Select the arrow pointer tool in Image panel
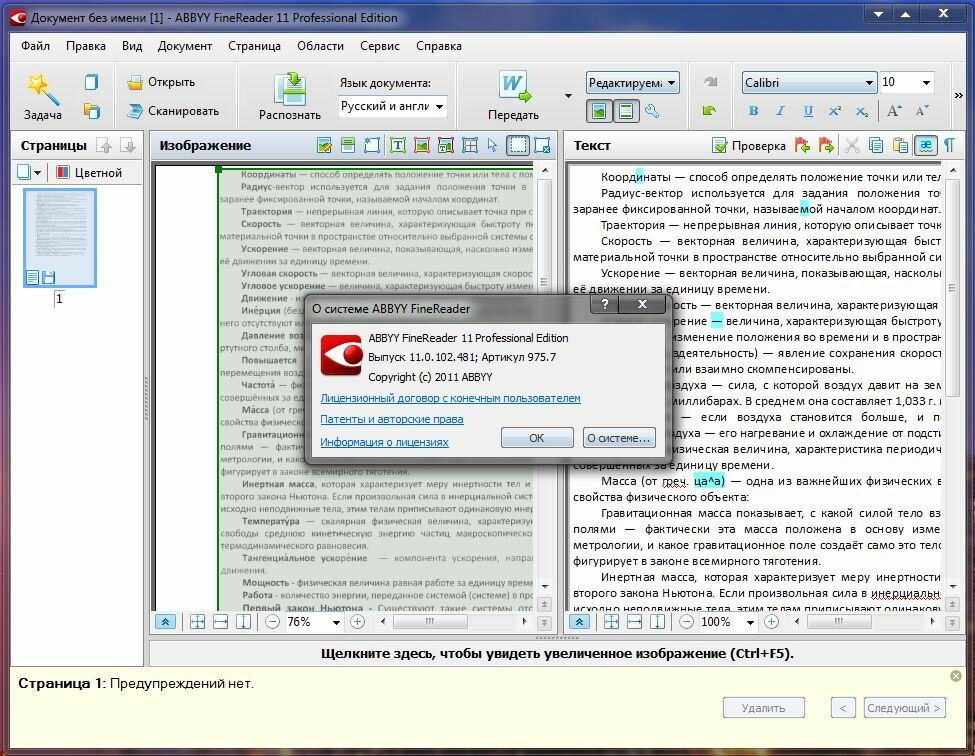 click(492, 145)
